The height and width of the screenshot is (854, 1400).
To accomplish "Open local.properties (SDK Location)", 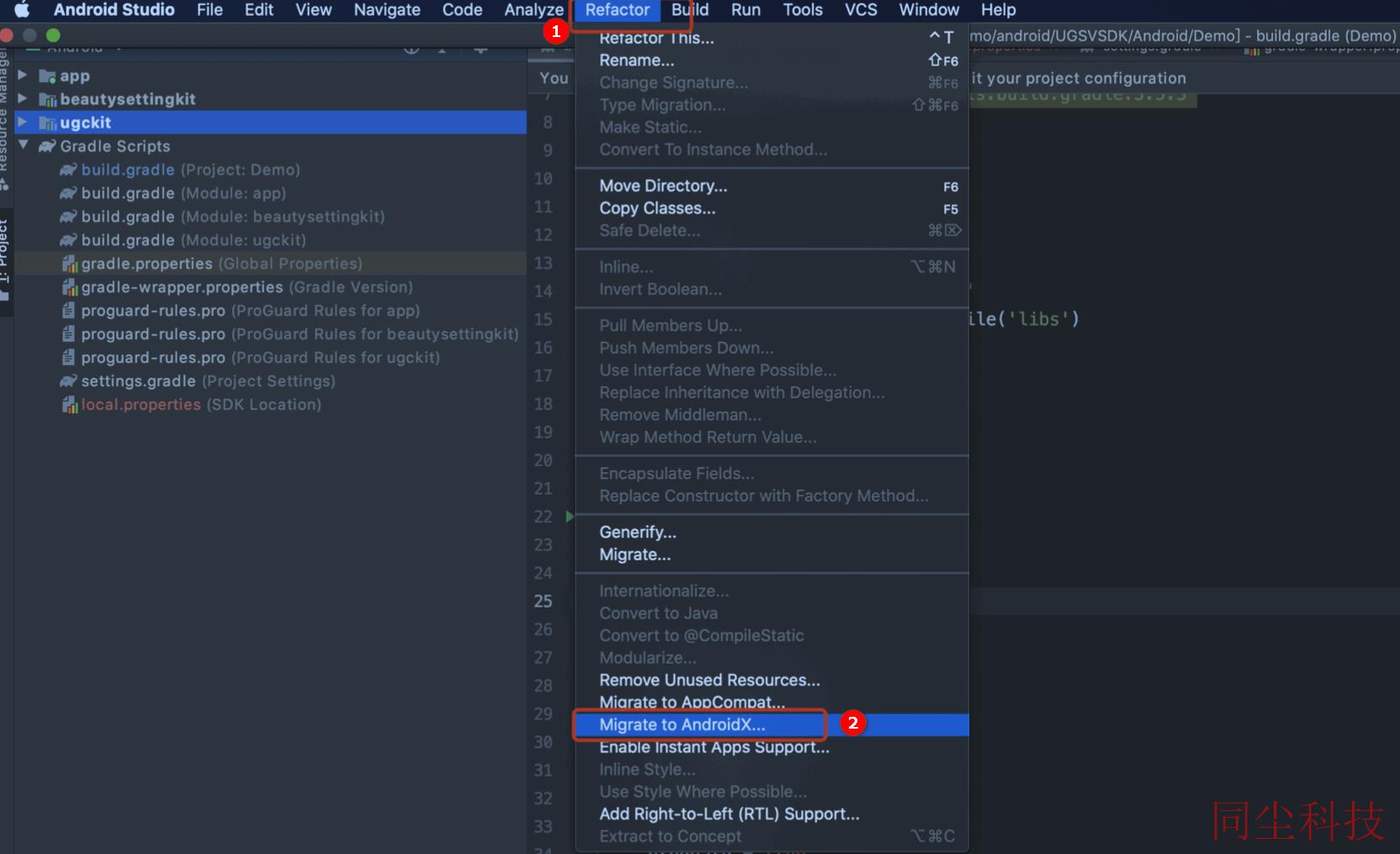I will point(201,406).
